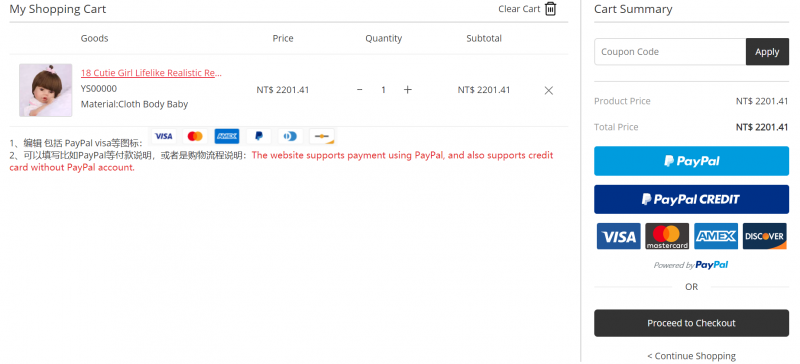Image resolution: width=800 pixels, height=364 pixels.
Task: Click the Subtotal column header
Action: (484, 38)
